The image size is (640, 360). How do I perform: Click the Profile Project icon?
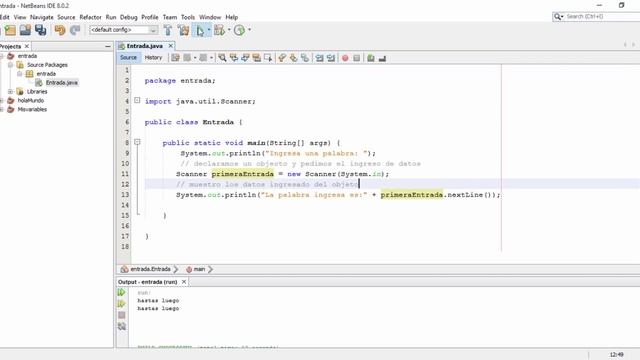(239, 30)
